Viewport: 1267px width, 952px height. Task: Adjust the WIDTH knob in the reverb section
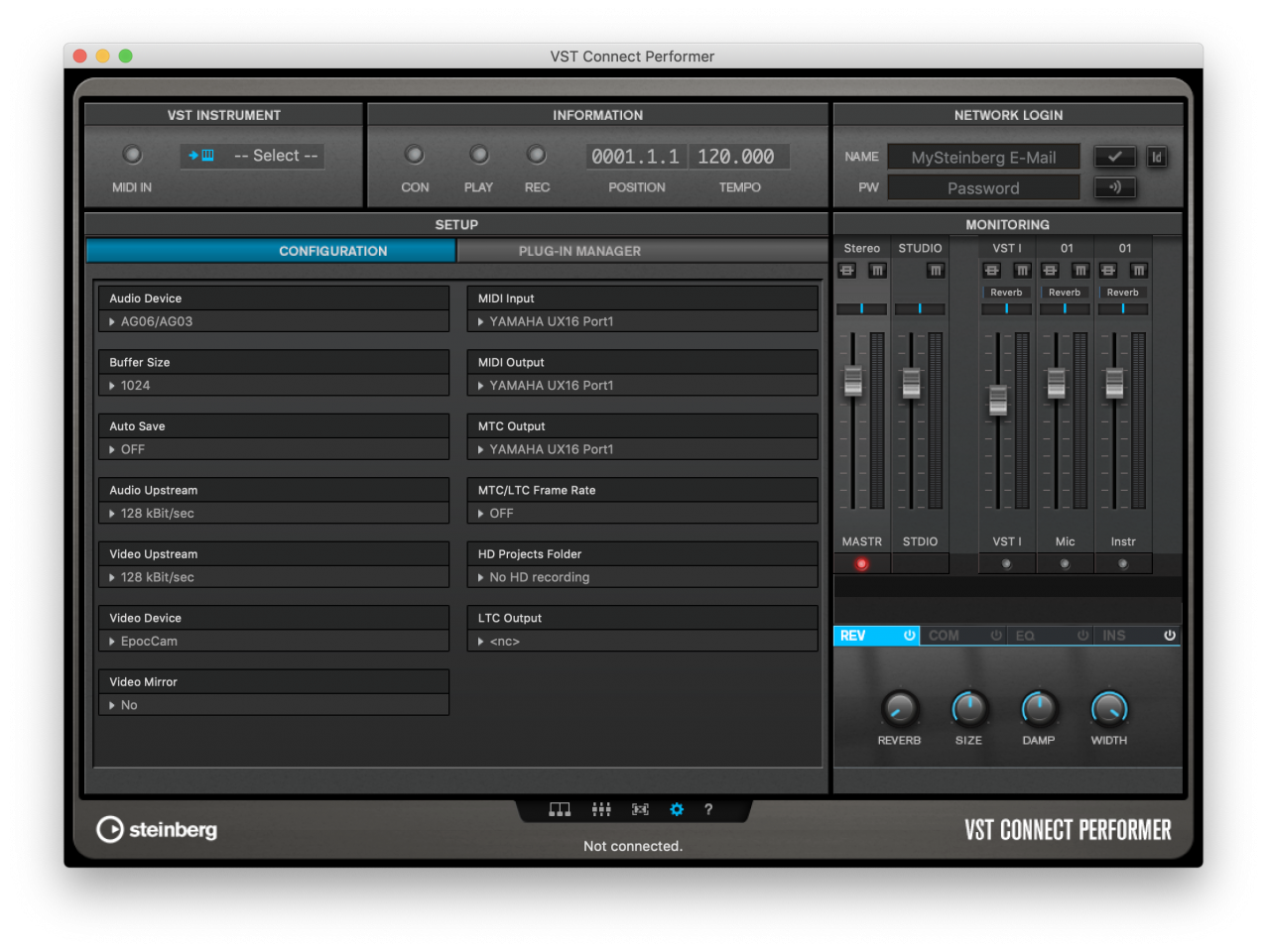tap(1107, 708)
